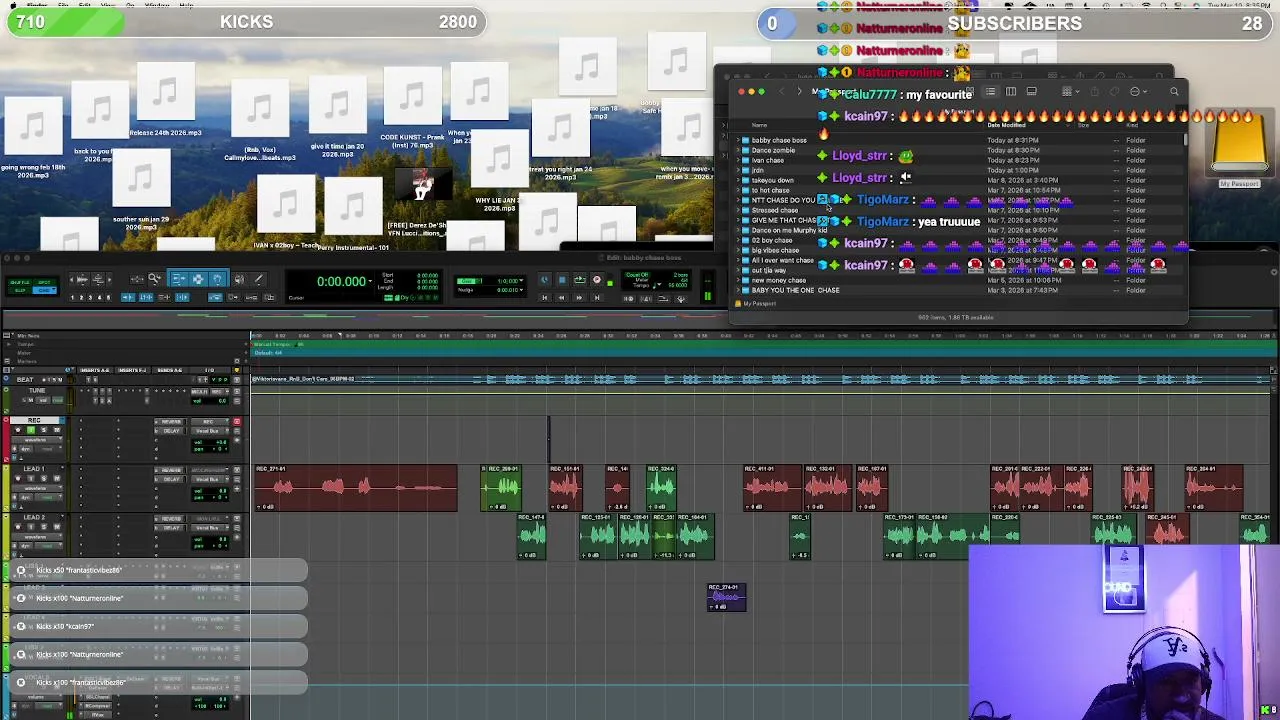Click the Finder back arrow
The height and width of the screenshot is (720, 1280).
tap(782, 91)
